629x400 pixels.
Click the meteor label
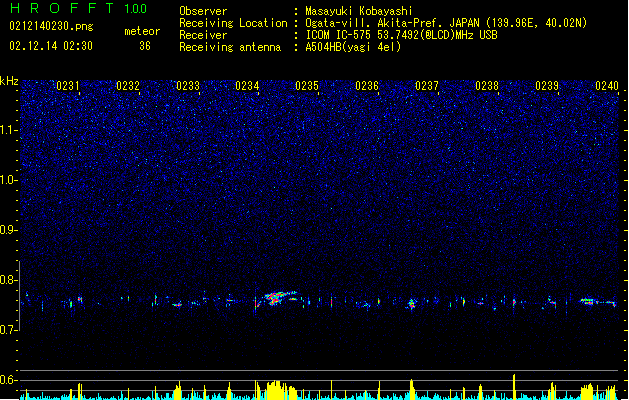point(142,31)
